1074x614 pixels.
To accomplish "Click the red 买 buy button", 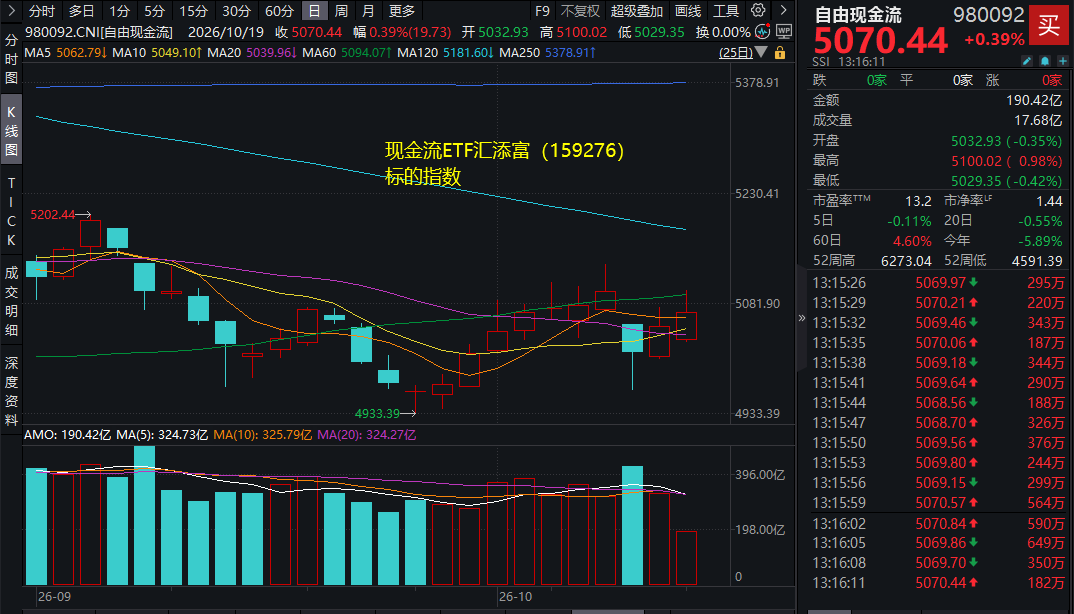I will pyautogui.click(x=1049, y=26).
